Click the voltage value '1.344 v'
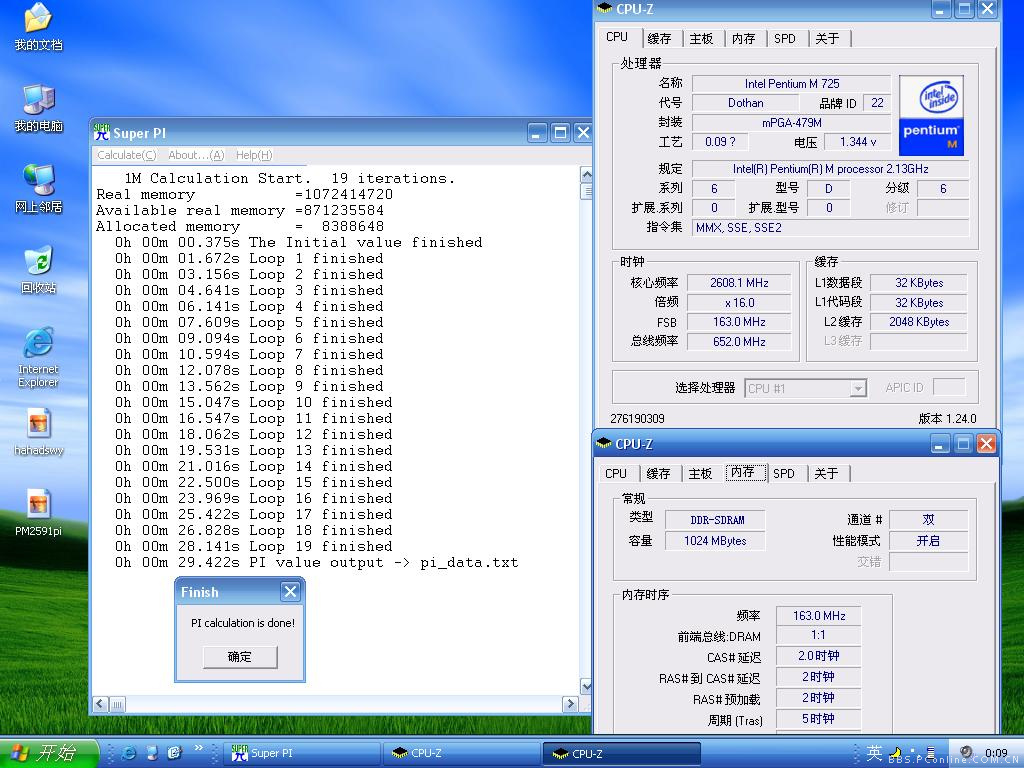The height and width of the screenshot is (768, 1024). pos(857,142)
